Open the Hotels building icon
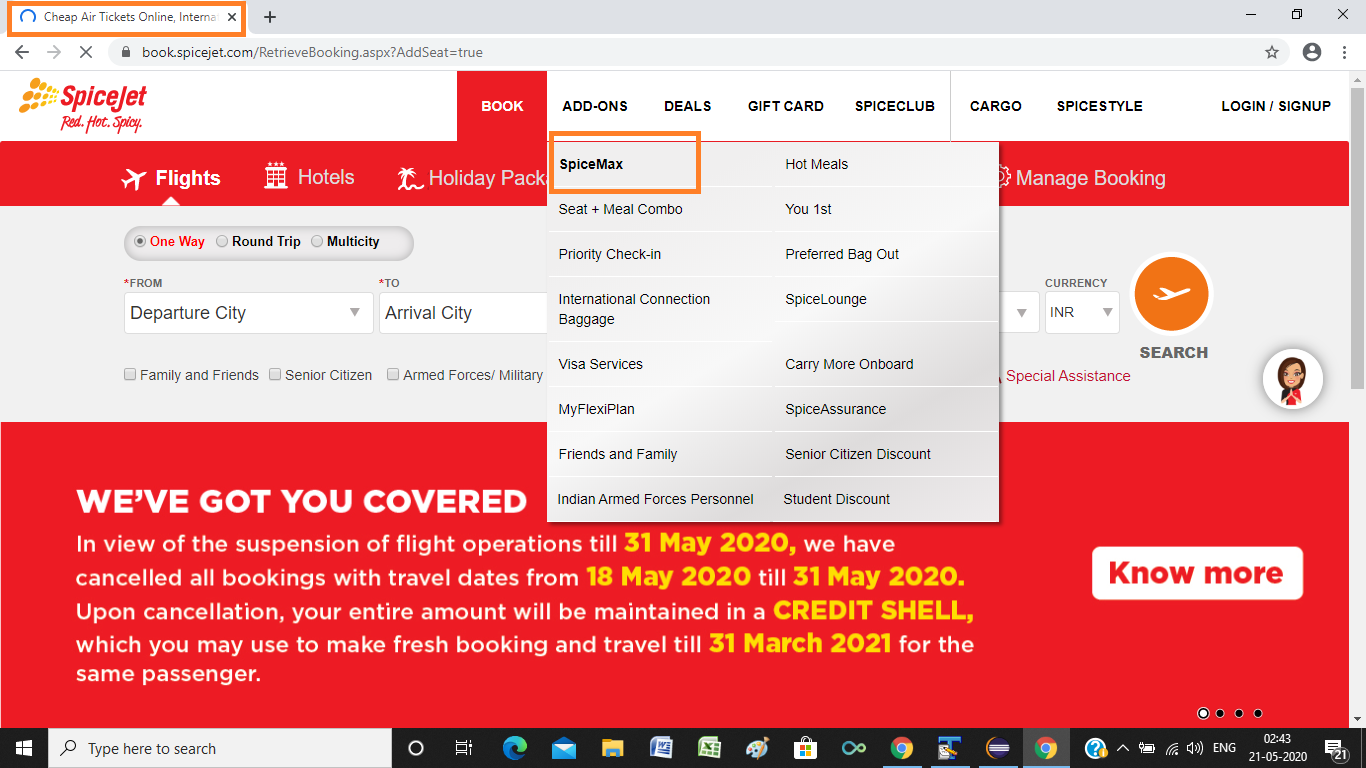The image size is (1366, 768). pos(276,176)
